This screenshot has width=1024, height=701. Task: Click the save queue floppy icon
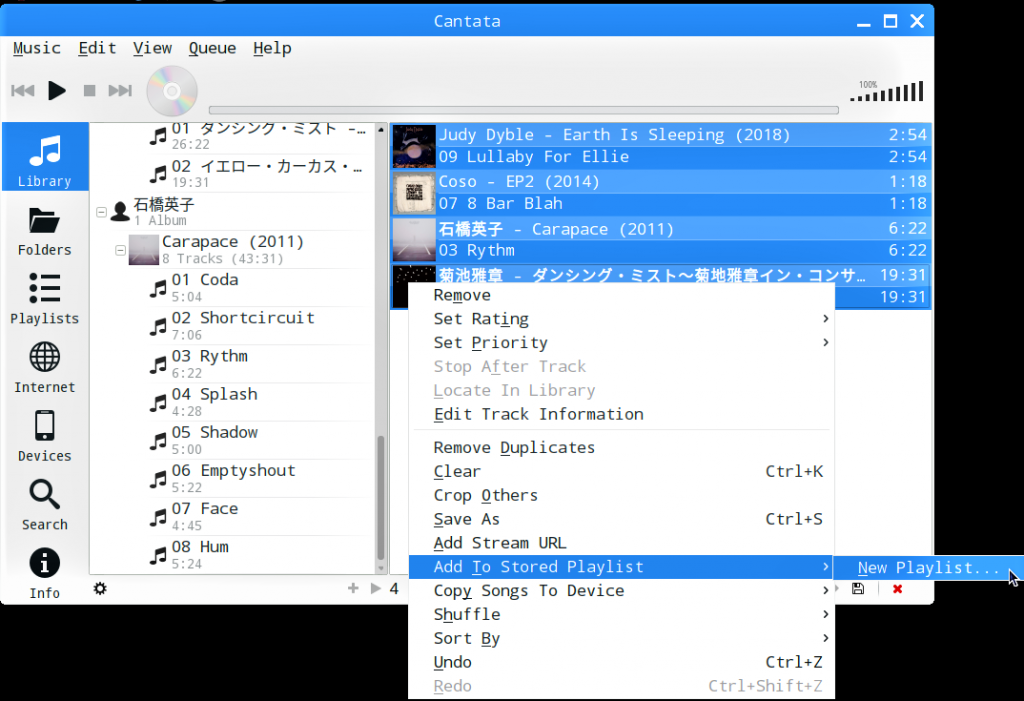coord(858,589)
